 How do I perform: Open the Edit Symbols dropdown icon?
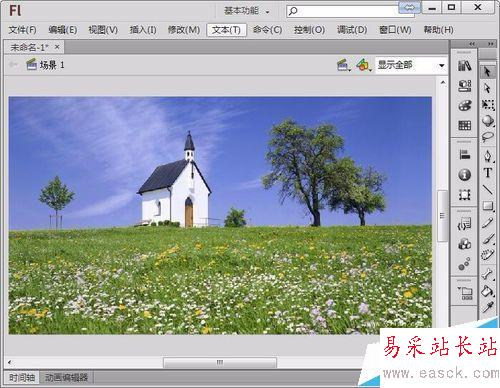point(364,65)
